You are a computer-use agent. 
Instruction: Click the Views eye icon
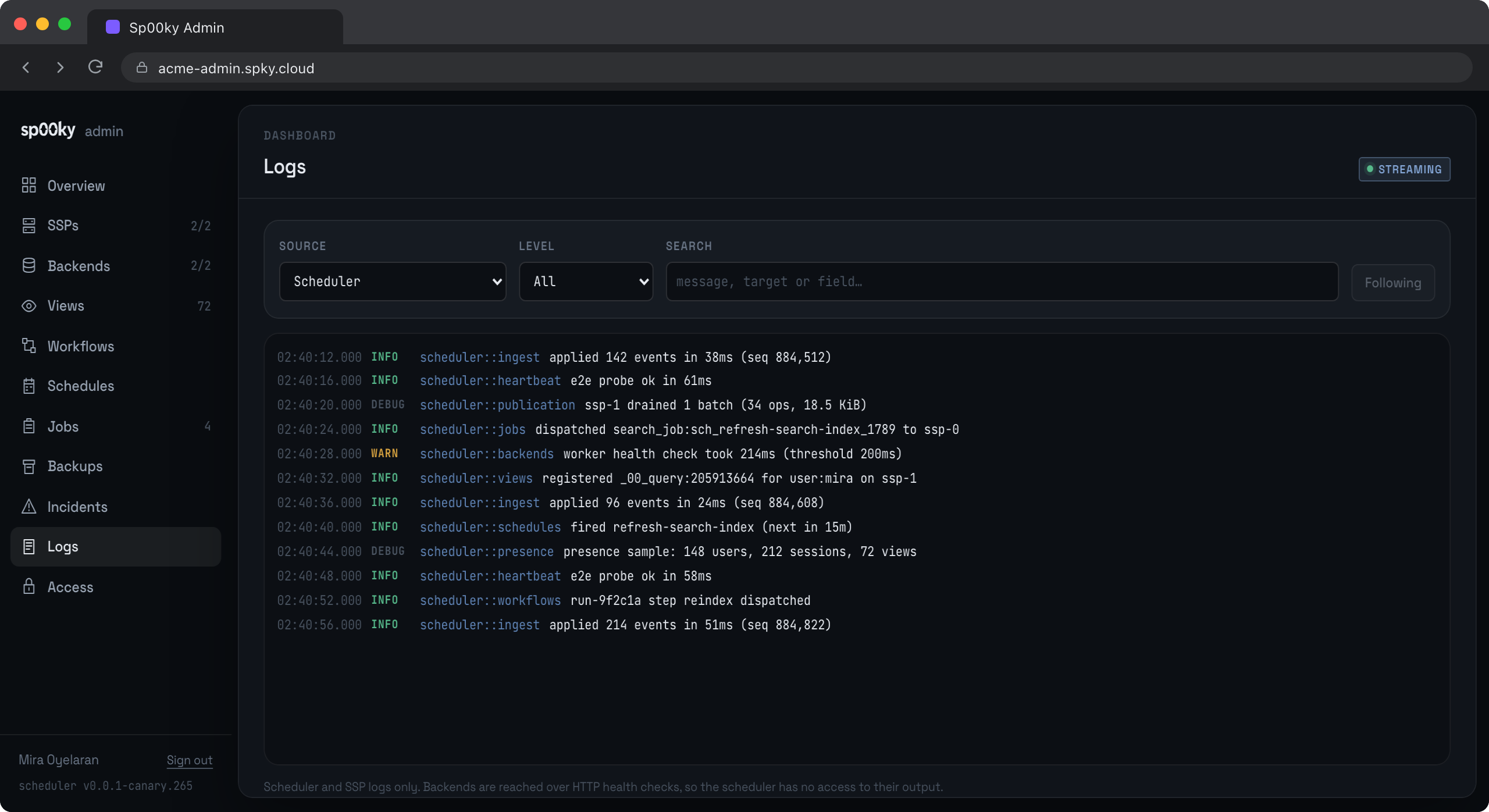[29, 306]
